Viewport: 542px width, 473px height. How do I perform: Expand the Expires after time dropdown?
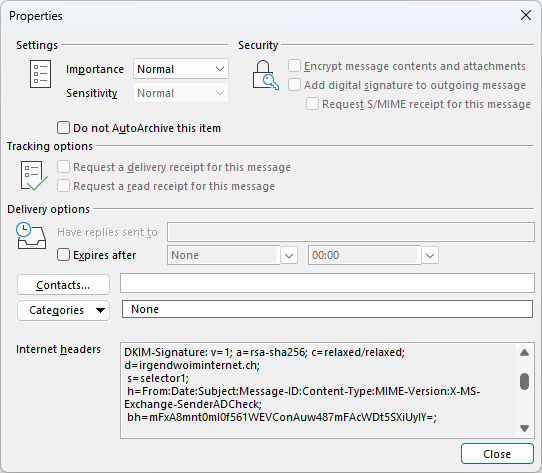point(430,256)
